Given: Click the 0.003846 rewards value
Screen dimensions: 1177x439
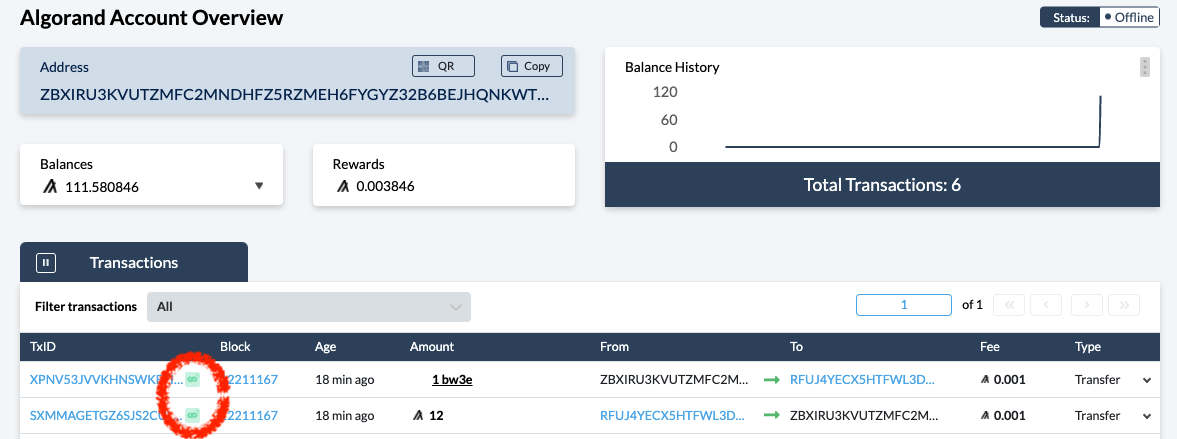Looking at the screenshot, I should tap(385, 186).
